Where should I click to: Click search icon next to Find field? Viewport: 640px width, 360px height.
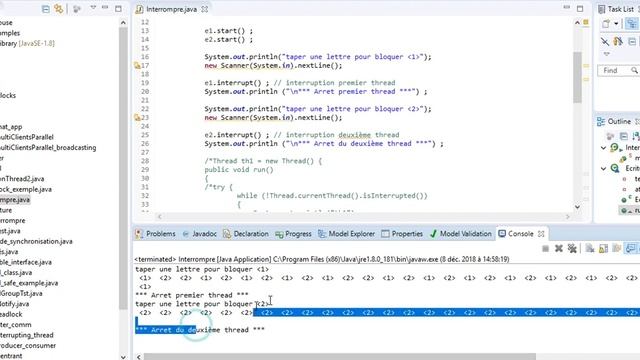(x=634, y=71)
